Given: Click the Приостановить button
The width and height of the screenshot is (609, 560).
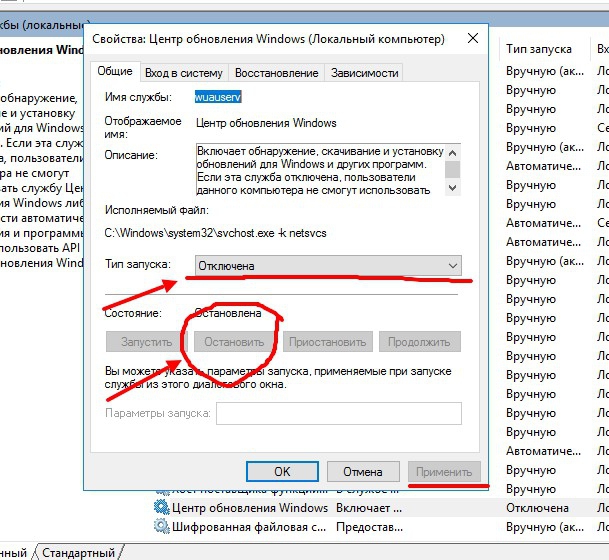Looking at the screenshot, I should 327,342.
